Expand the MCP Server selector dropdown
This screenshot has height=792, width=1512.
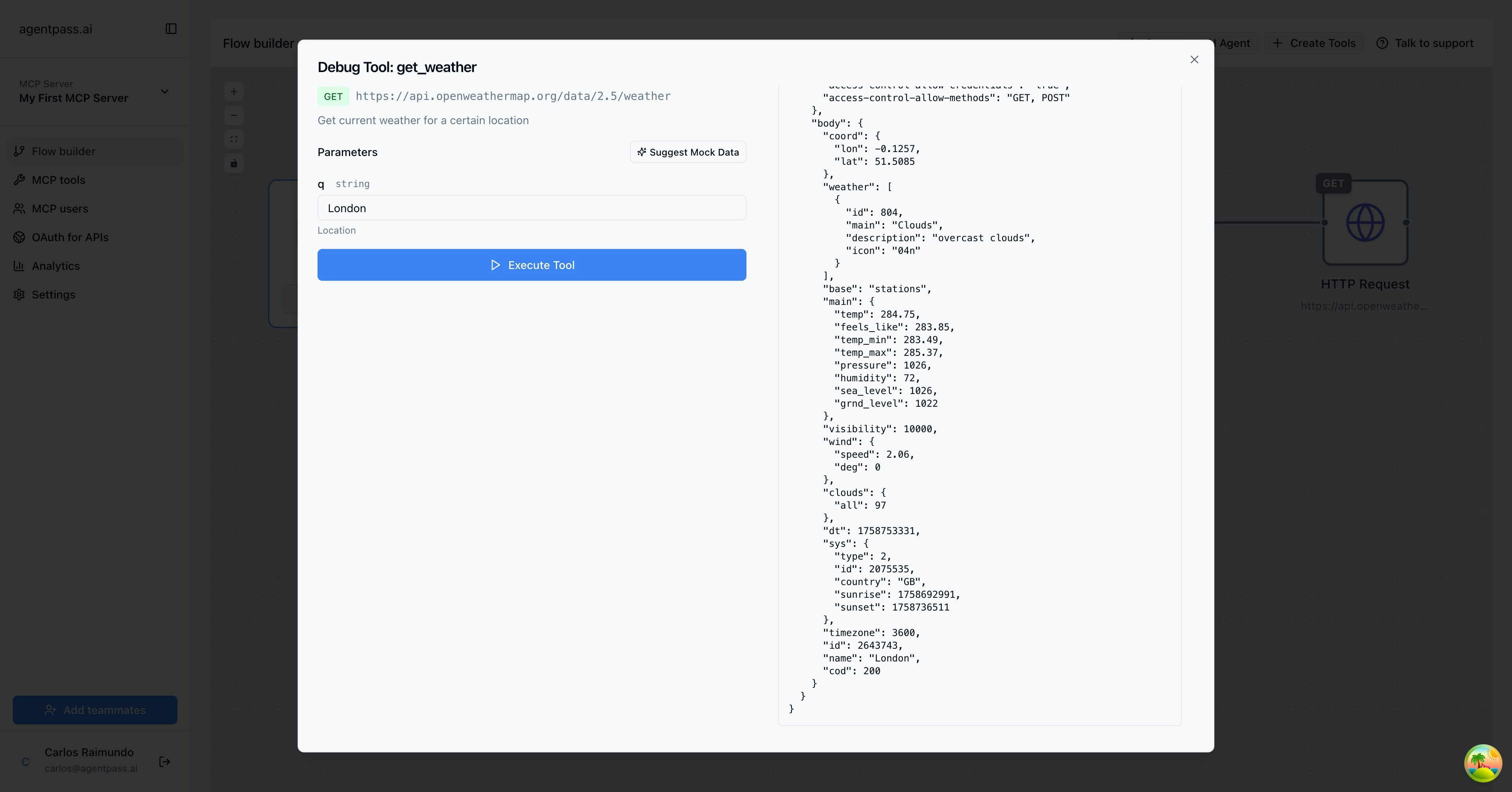pyautogui.click(x=164, y=92)
